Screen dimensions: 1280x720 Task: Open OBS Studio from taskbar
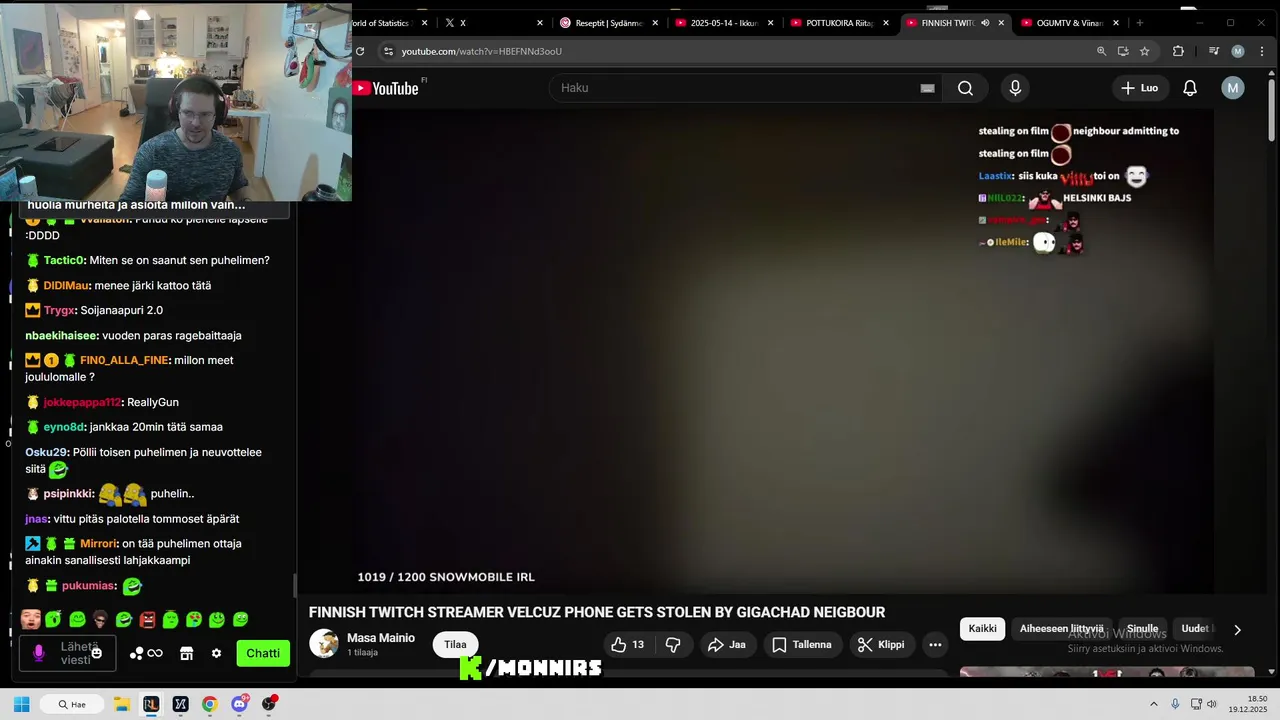click(x=269, y=704)
